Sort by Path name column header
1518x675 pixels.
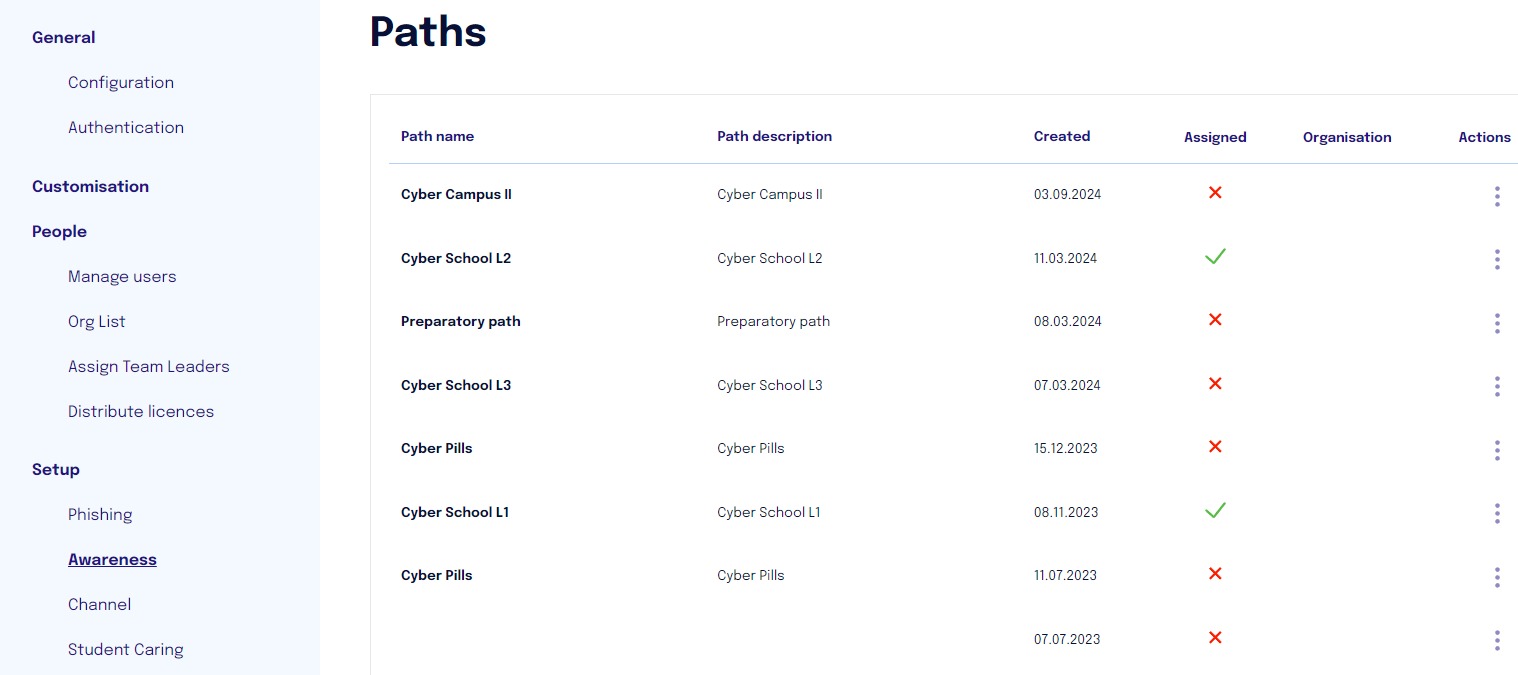[437, 136]
